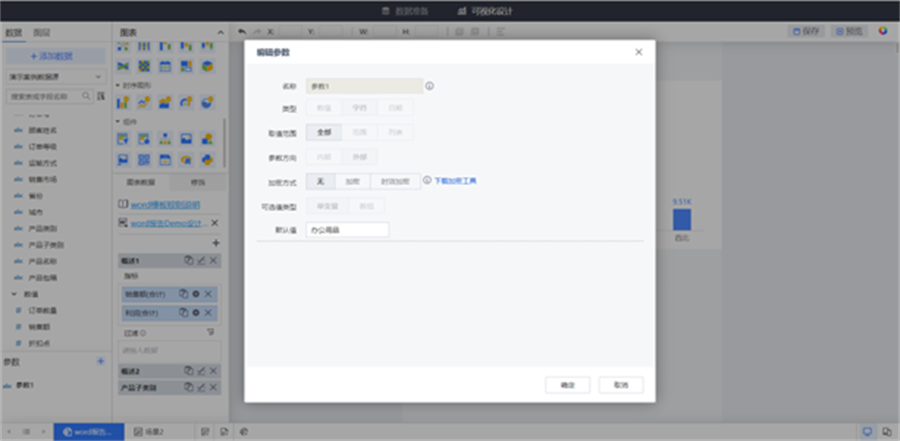Click the edit pencil on 概述2 row

click(201, 371)
